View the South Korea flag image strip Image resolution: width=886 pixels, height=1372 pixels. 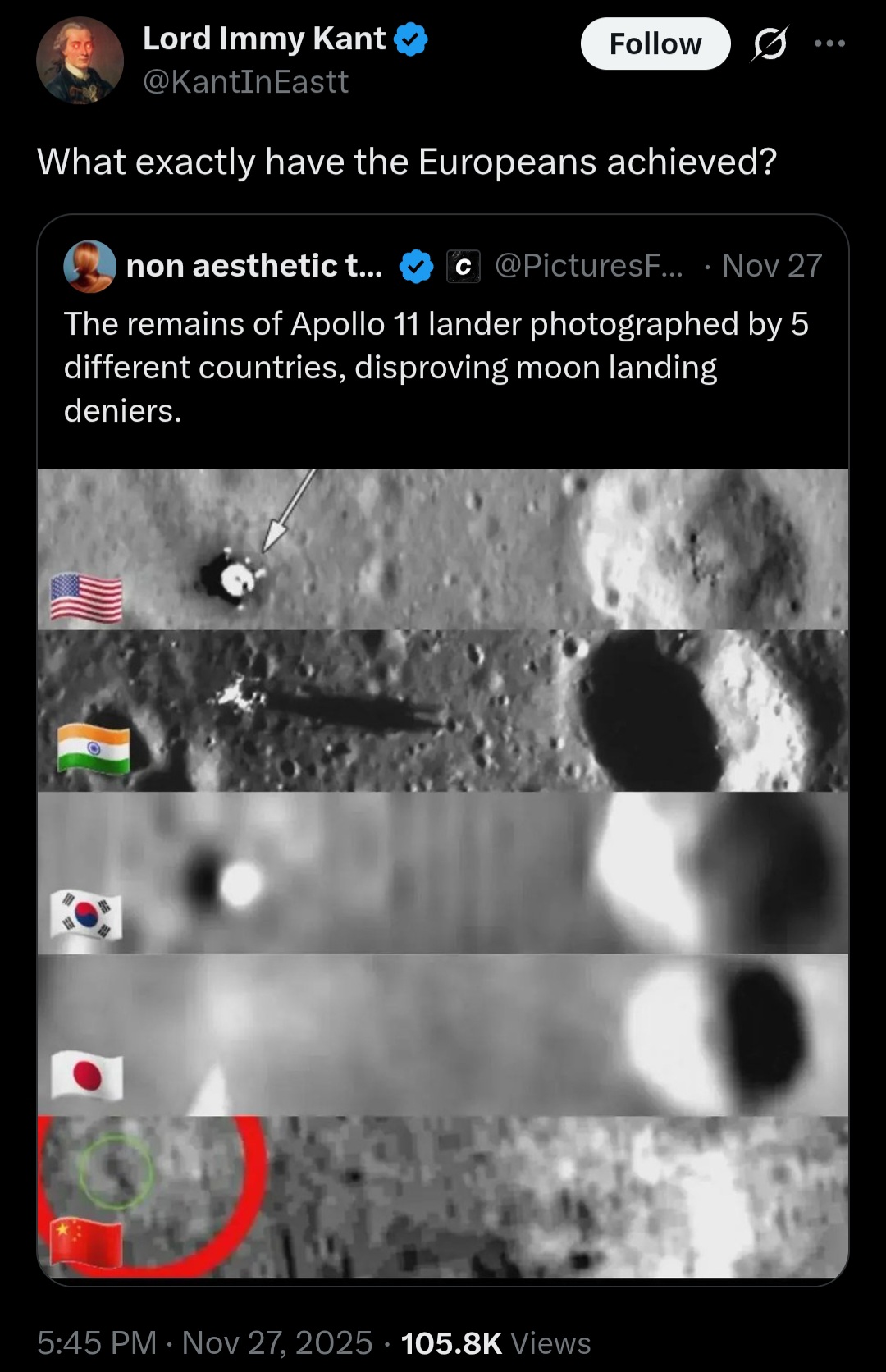(443, 872)
